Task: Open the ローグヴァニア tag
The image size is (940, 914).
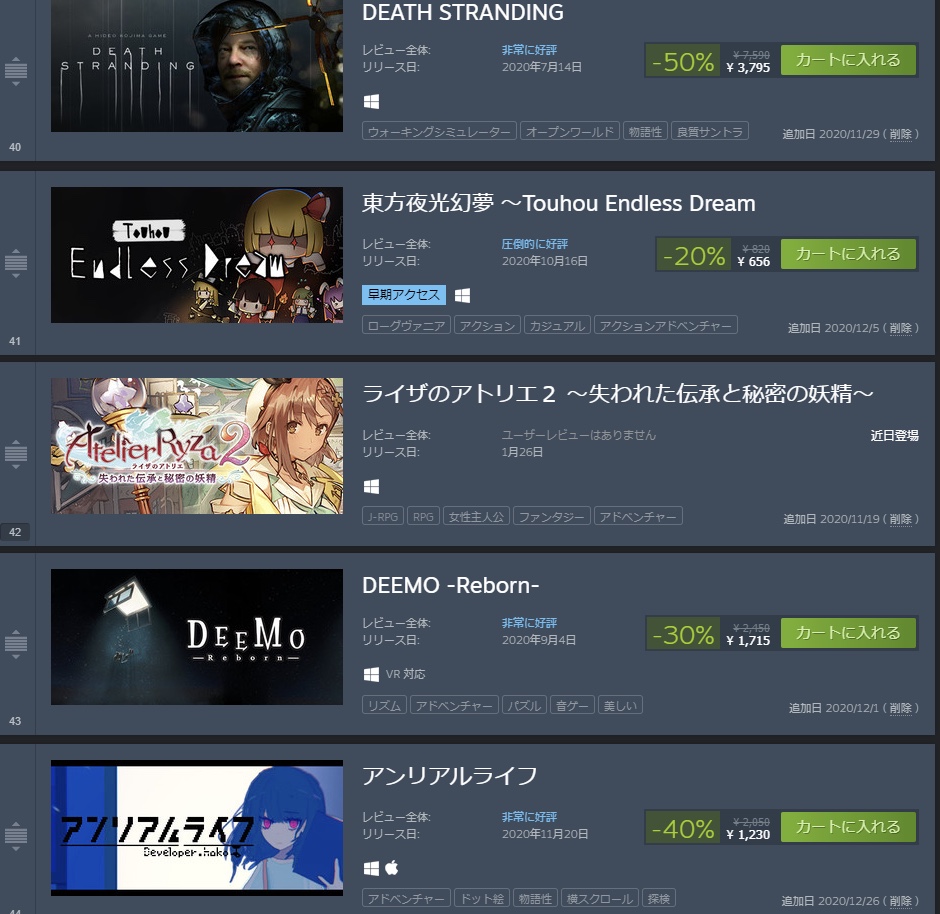Action: pyautogui.click(x=406, y=325)
